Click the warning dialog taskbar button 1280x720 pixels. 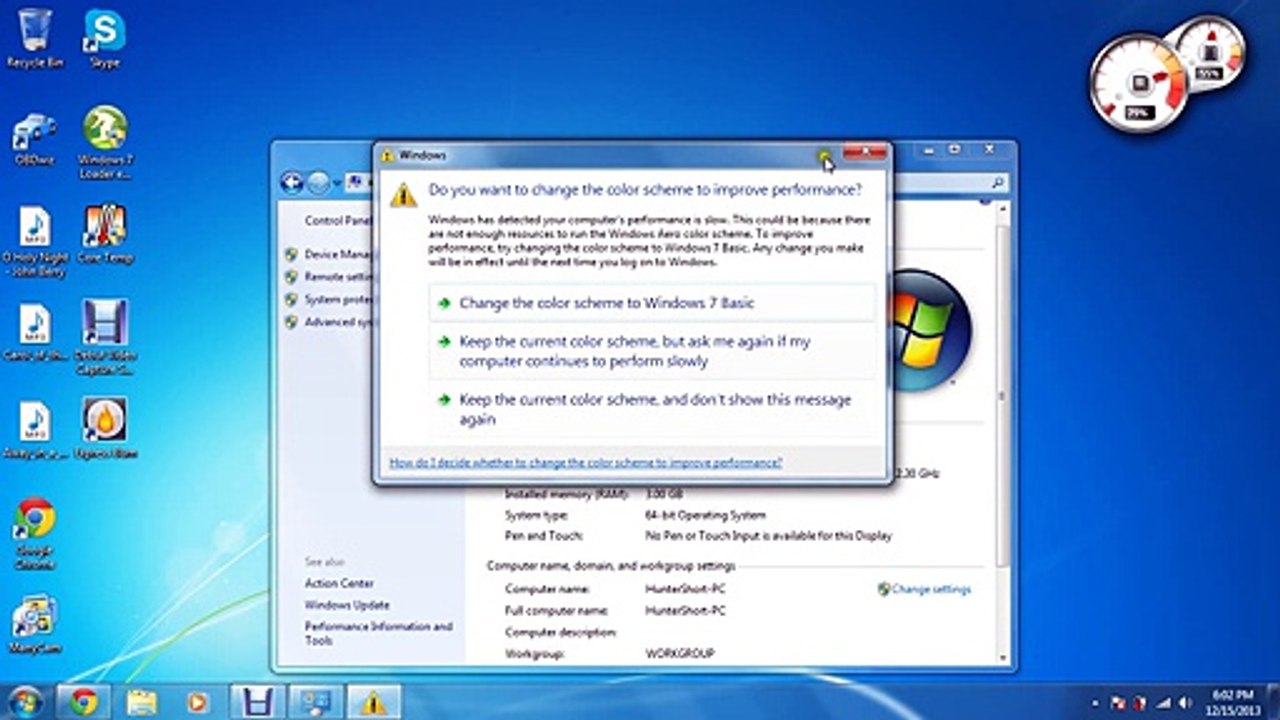point(374,702)
